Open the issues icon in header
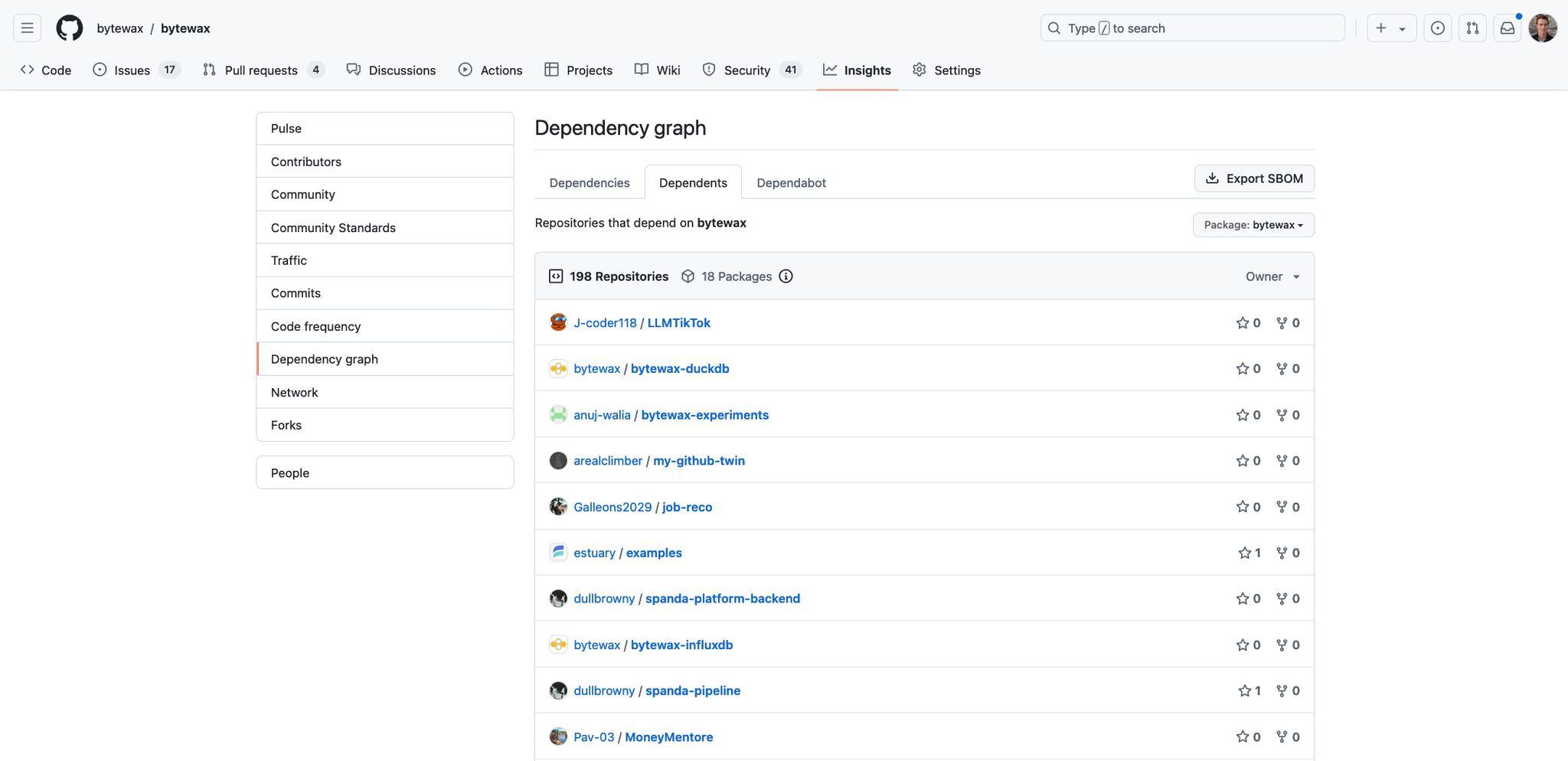The image size is (1568, 761). (x=1437, y=28)
